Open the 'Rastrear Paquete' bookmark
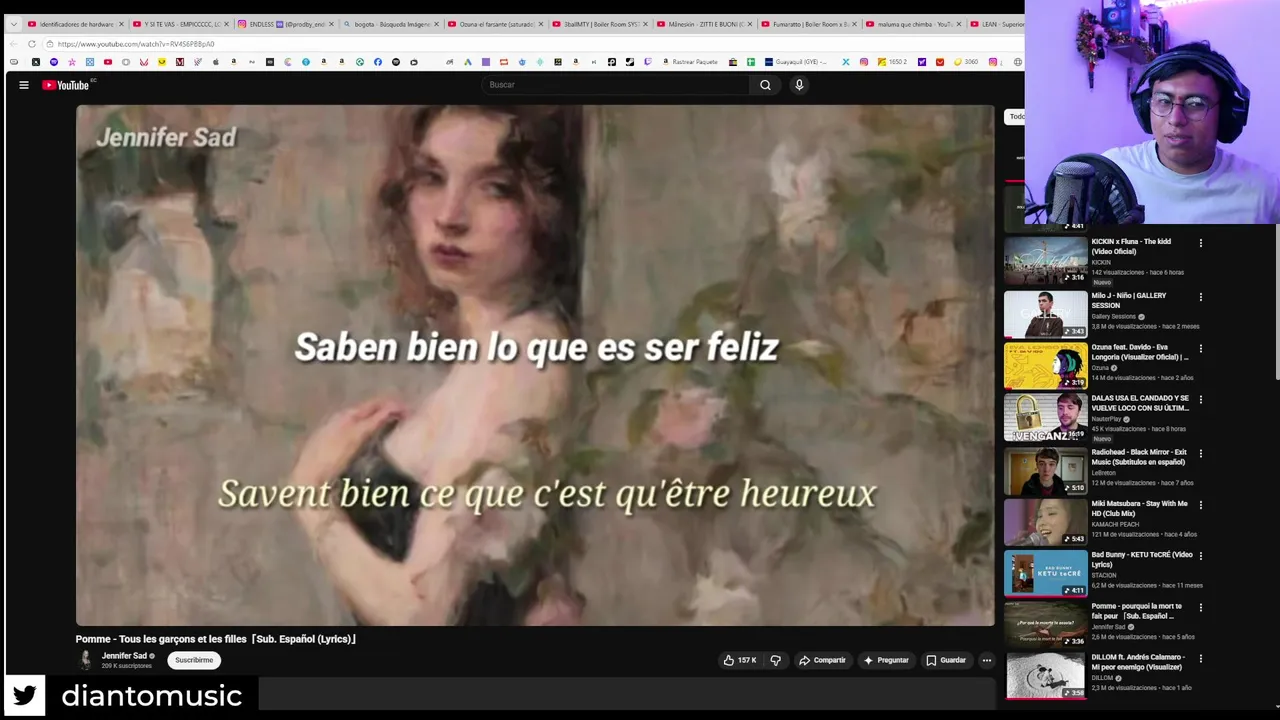This screenshot has width=1280, height=720. click(691, 62)
